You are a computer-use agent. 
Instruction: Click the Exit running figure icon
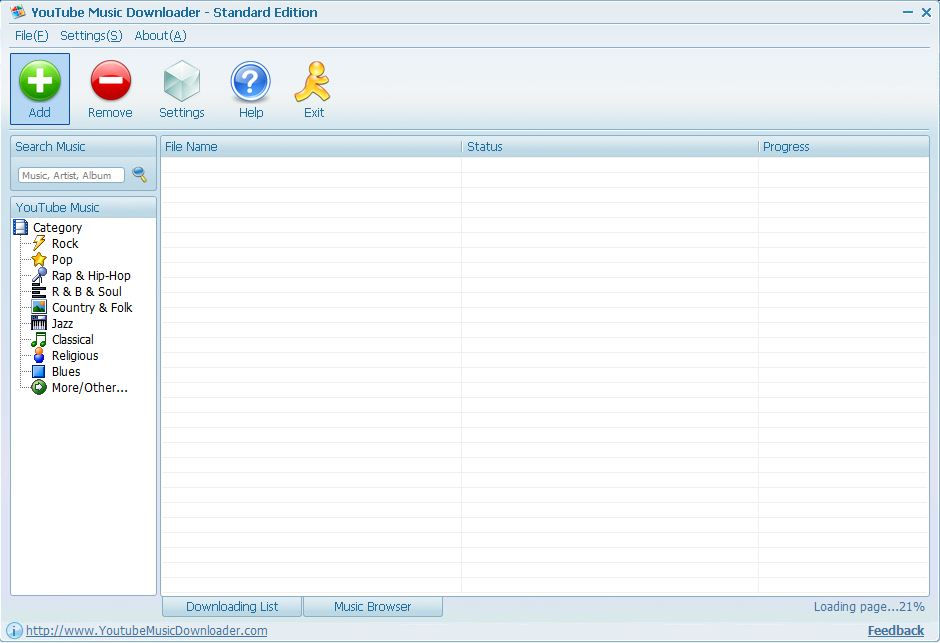(313, 81)
